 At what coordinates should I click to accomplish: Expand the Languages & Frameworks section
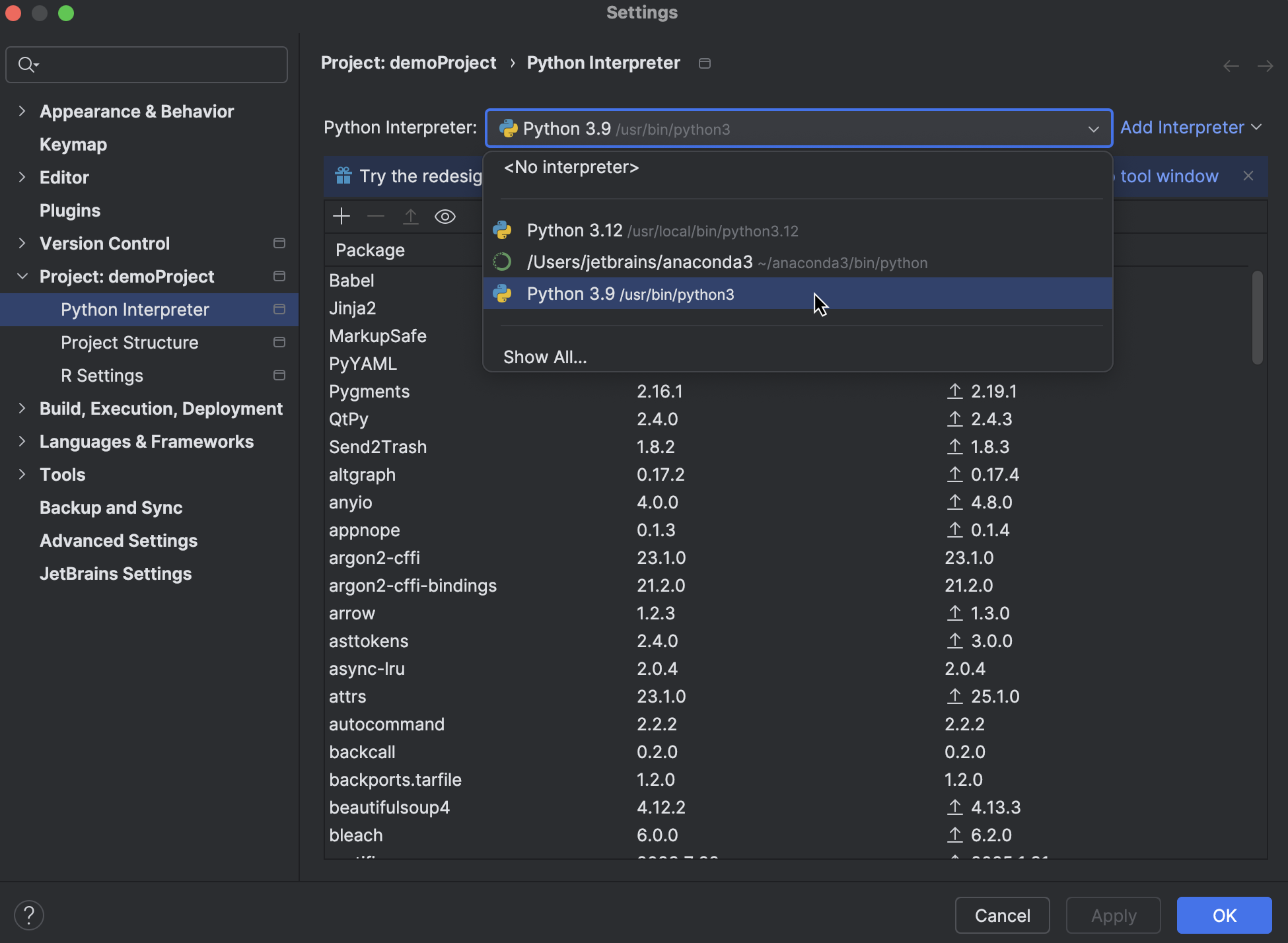pos(22,441)
